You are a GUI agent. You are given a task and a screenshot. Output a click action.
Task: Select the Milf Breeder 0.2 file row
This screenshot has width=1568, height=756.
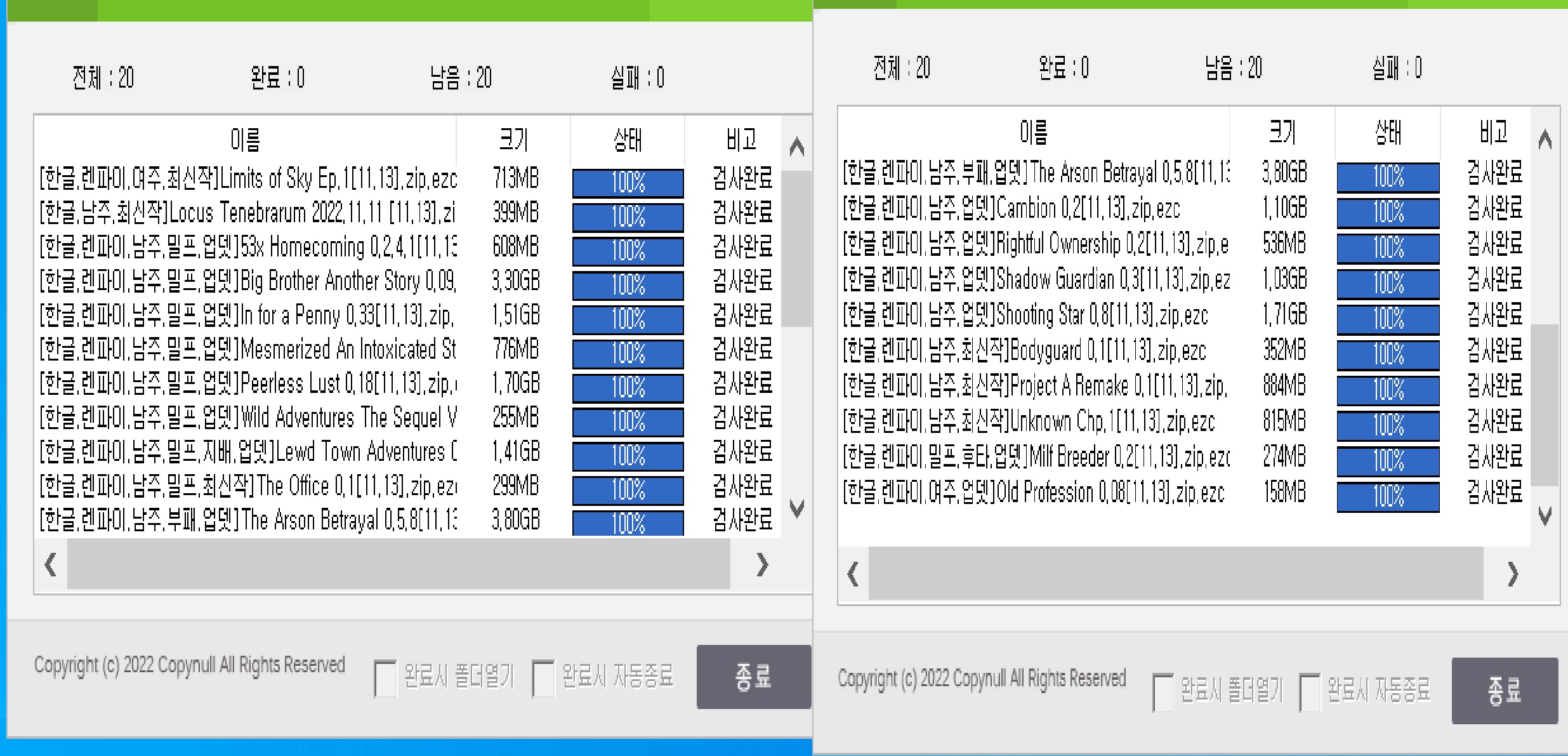pyautogui.click(x=1036, y=456)
